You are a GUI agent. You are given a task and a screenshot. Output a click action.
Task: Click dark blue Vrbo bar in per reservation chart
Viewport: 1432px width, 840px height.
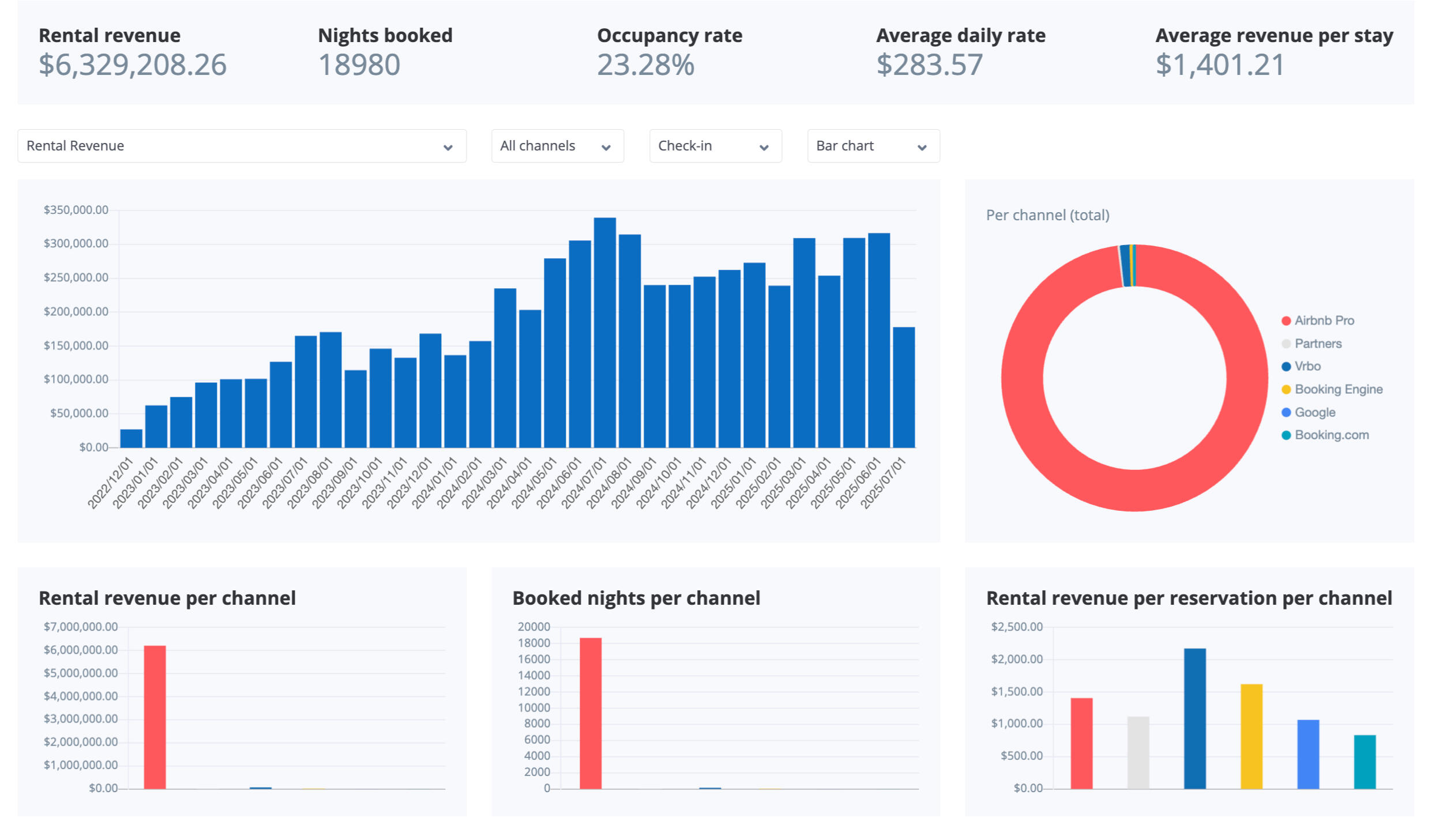tap(1195, 718)
